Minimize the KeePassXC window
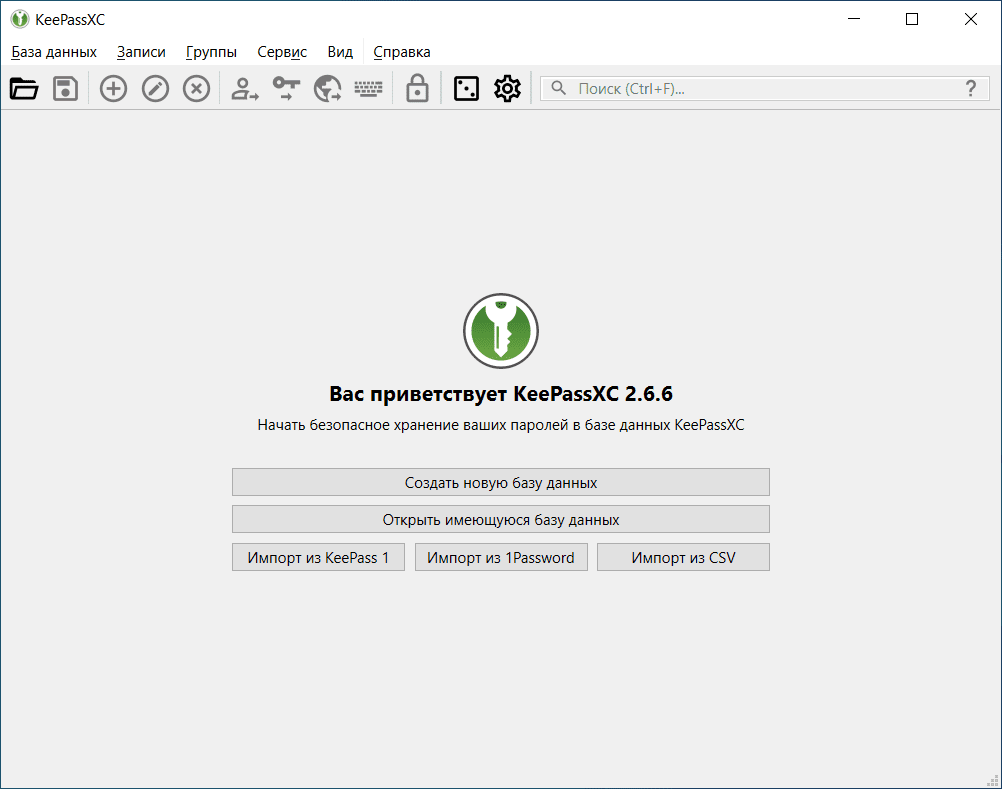1002x789 pixels. click(x=854, y=19)
